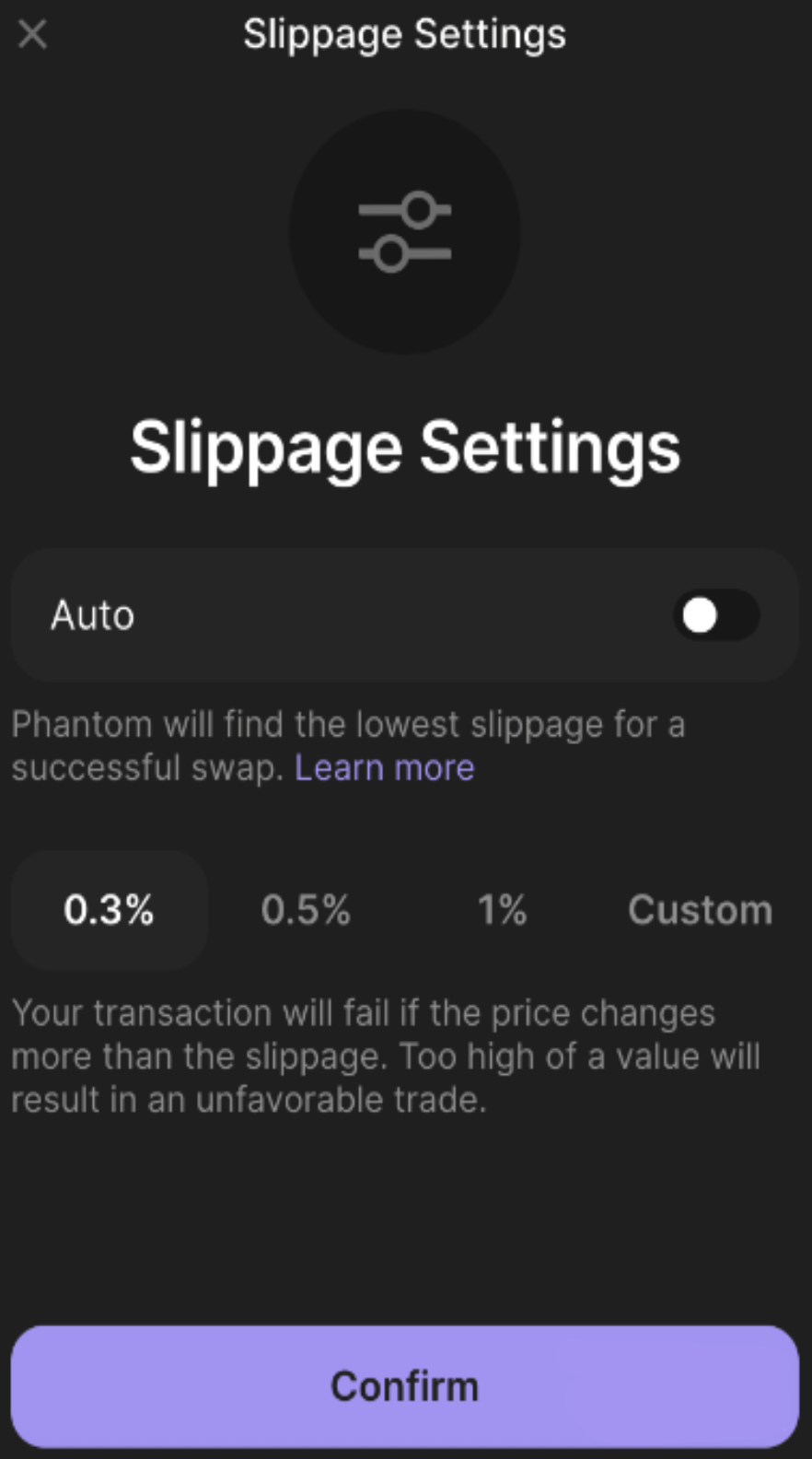
Task: Select the 0.3% slippage option
Action: pyautogui.click(x=109, y=910)
